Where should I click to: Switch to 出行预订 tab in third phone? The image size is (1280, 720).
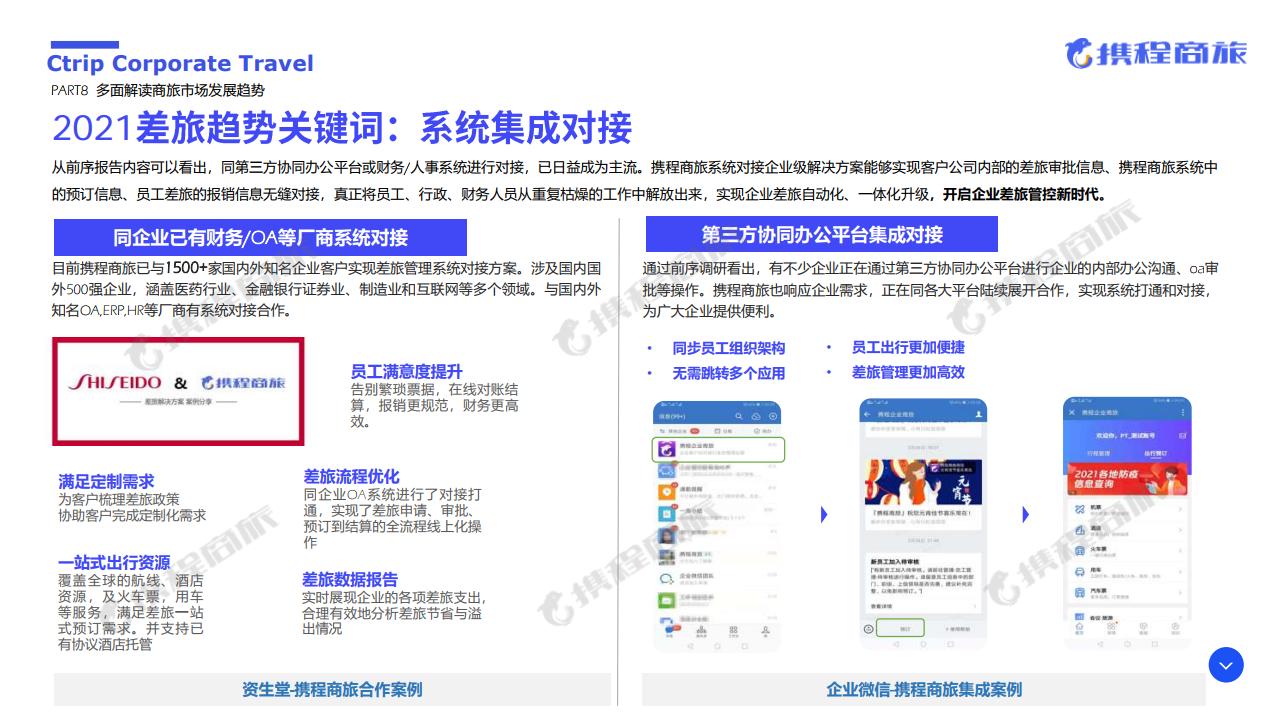coord(1156,453)
